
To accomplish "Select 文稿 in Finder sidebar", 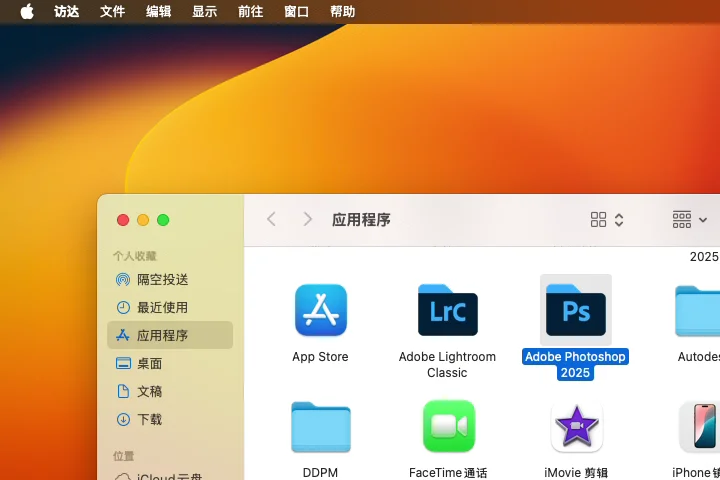I will pyautogui.click(x=170, y=391).
